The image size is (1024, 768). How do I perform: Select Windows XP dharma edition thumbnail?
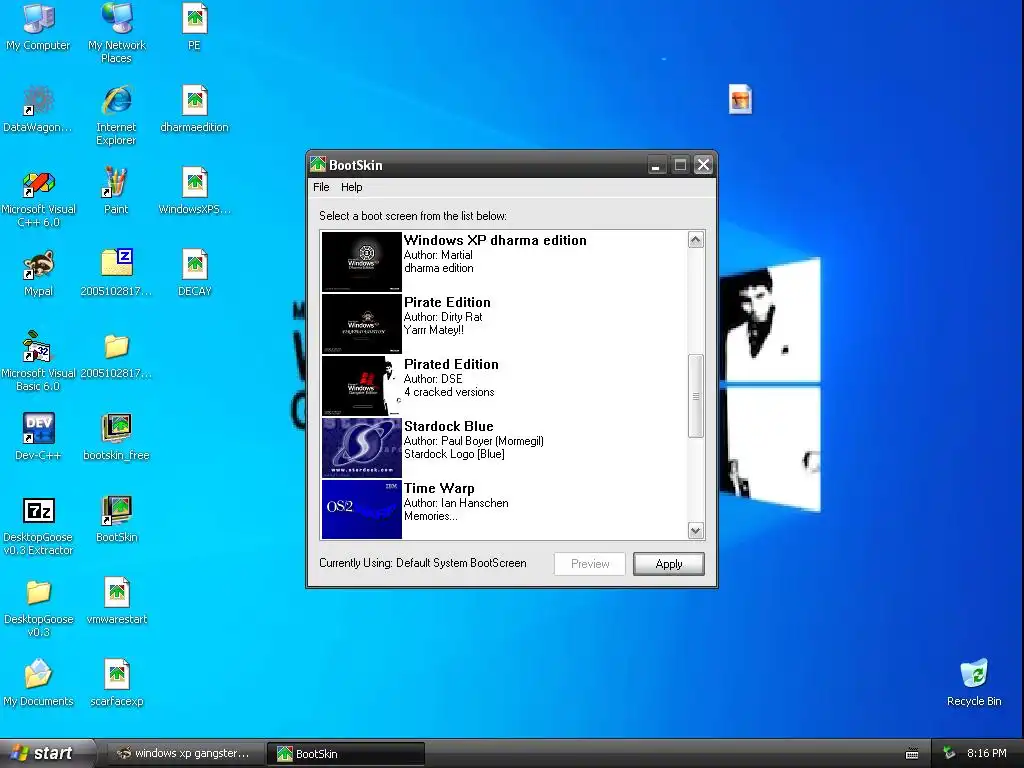[x=362, y=261]
